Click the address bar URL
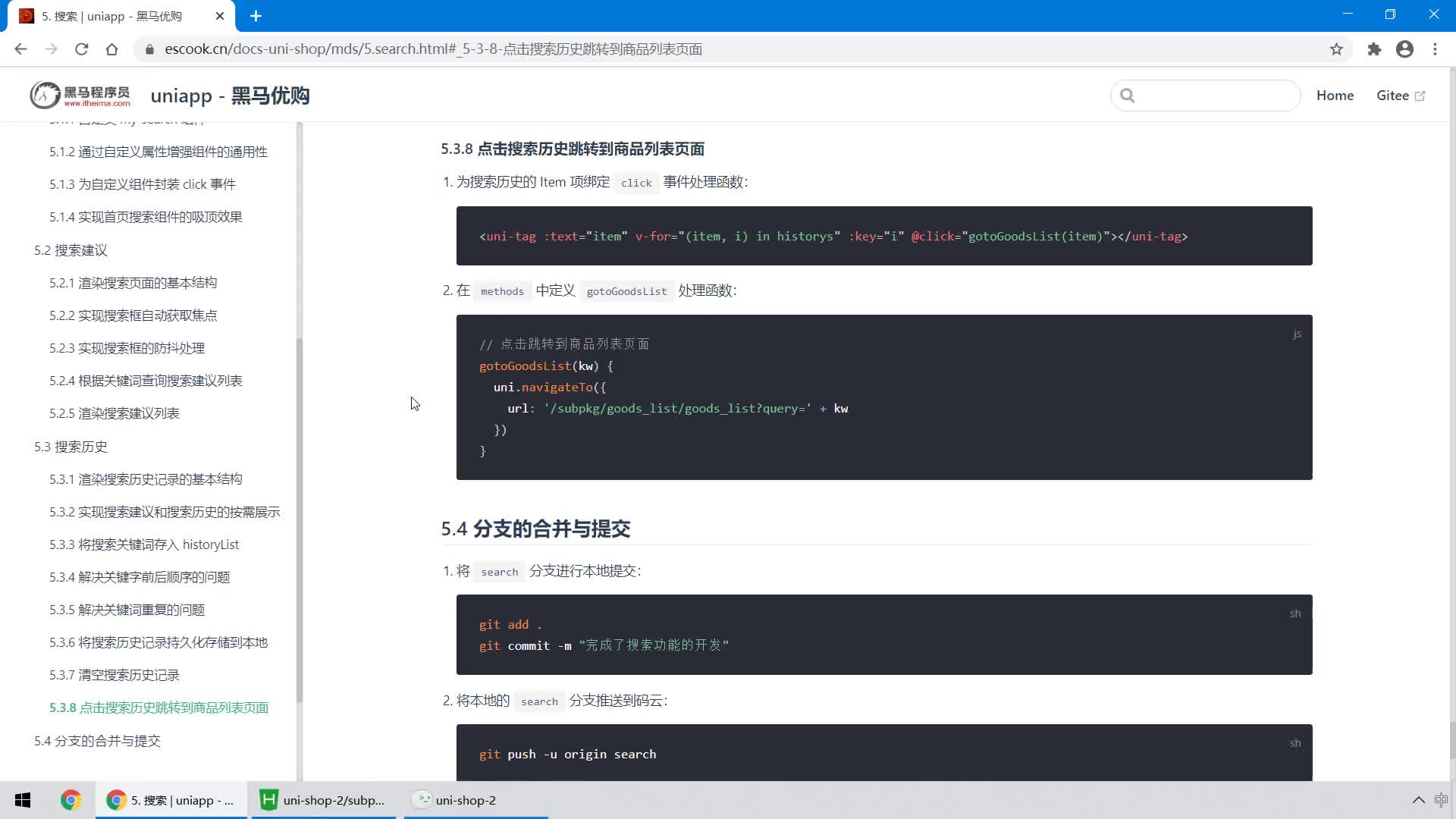The width and height of the screenshot is (1456, 819). click(433, 49)
